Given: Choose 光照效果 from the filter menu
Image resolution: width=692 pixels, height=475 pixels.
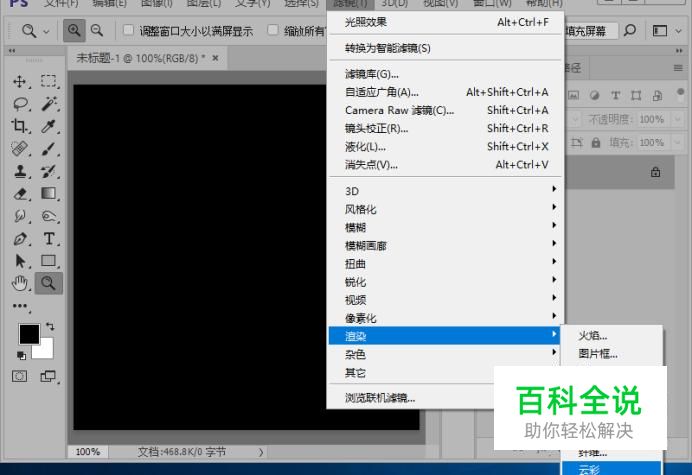Looking at the screenshot, I should point(445,22).
